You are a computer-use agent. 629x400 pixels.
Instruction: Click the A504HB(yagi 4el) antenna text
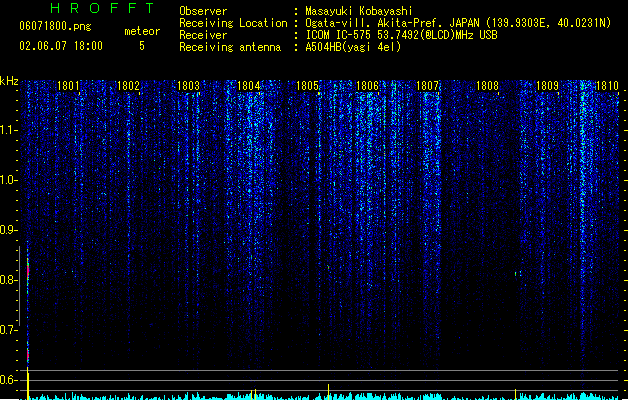[x=353, y=47]
